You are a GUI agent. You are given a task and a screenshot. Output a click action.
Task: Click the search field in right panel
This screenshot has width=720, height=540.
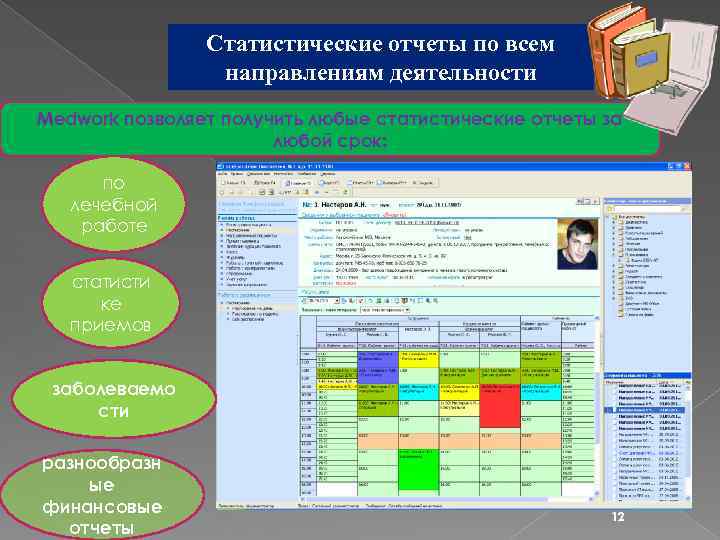click(x=647, y=209)
